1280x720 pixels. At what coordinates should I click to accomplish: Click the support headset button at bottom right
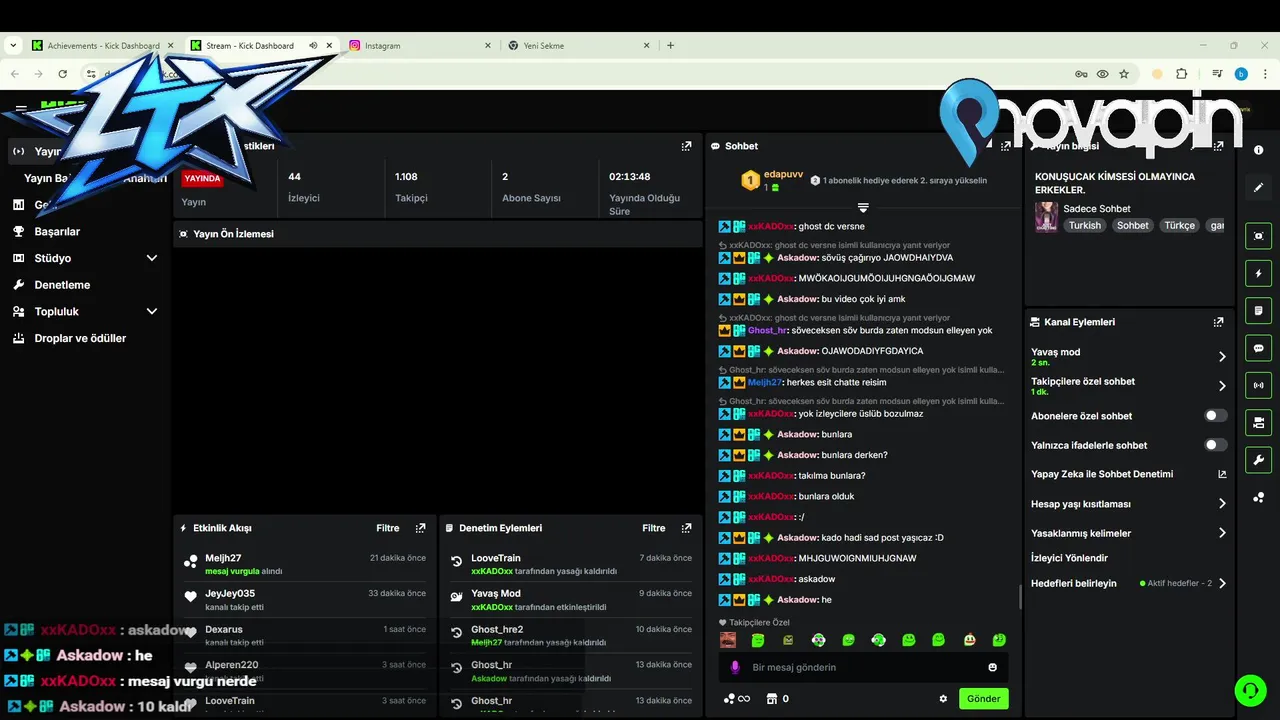[1249, 690]
